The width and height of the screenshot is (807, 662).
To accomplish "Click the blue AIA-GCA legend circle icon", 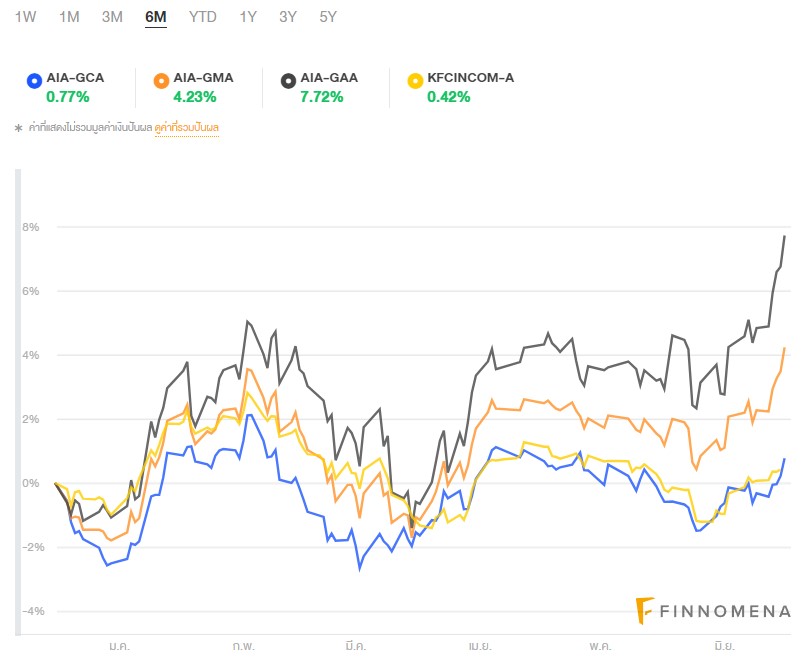I will point(33,79).
